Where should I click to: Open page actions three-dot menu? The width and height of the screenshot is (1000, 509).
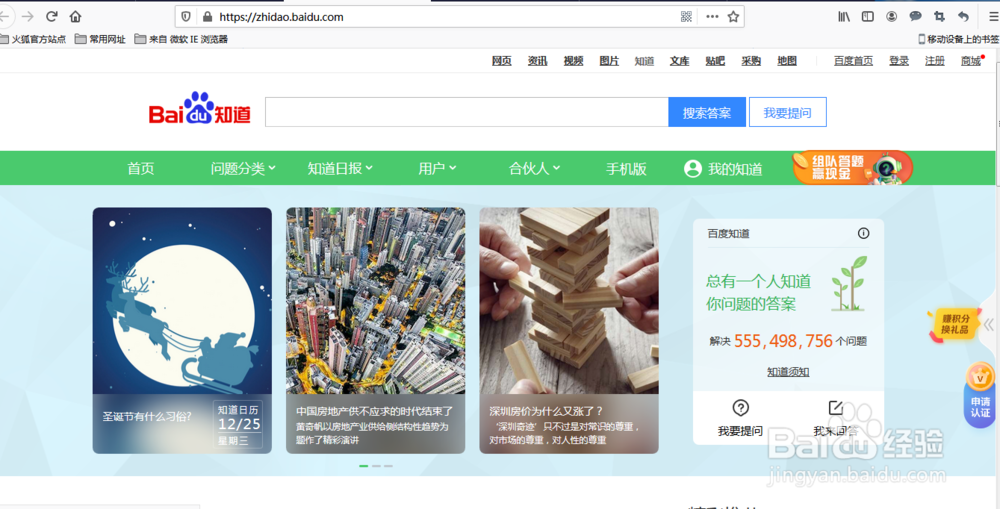tap(712, 17)
